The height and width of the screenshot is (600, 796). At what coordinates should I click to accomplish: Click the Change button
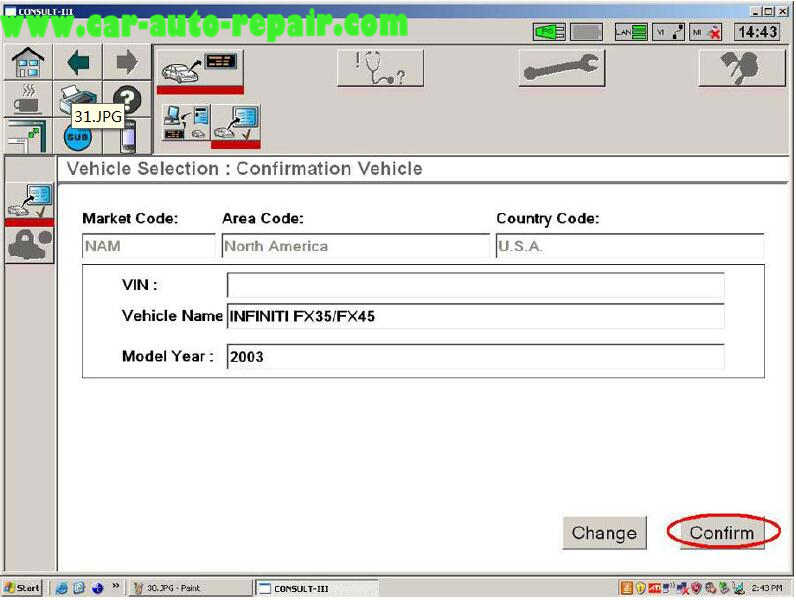[604, 533]
